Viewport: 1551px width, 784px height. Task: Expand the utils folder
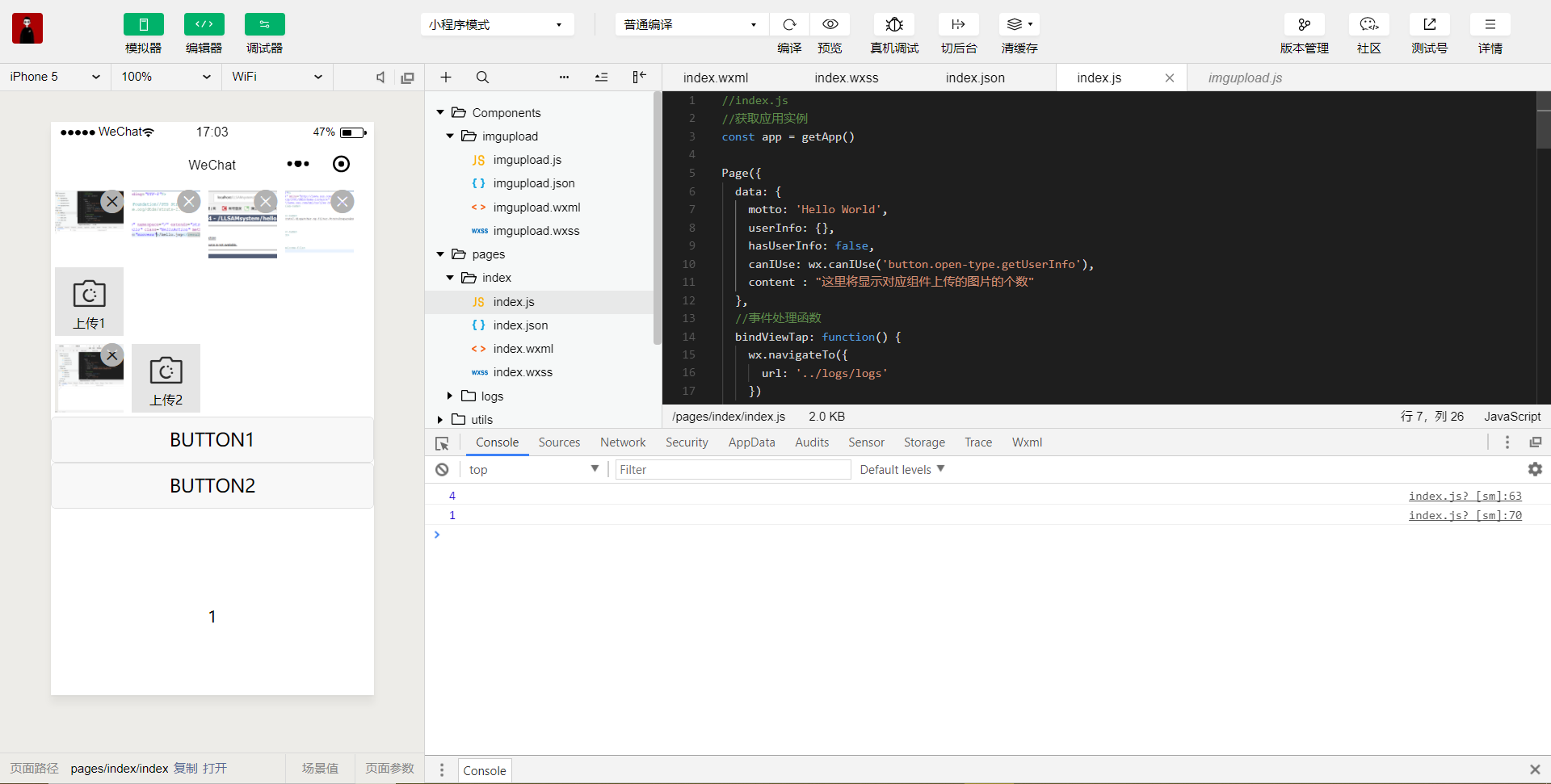[440, 420]
